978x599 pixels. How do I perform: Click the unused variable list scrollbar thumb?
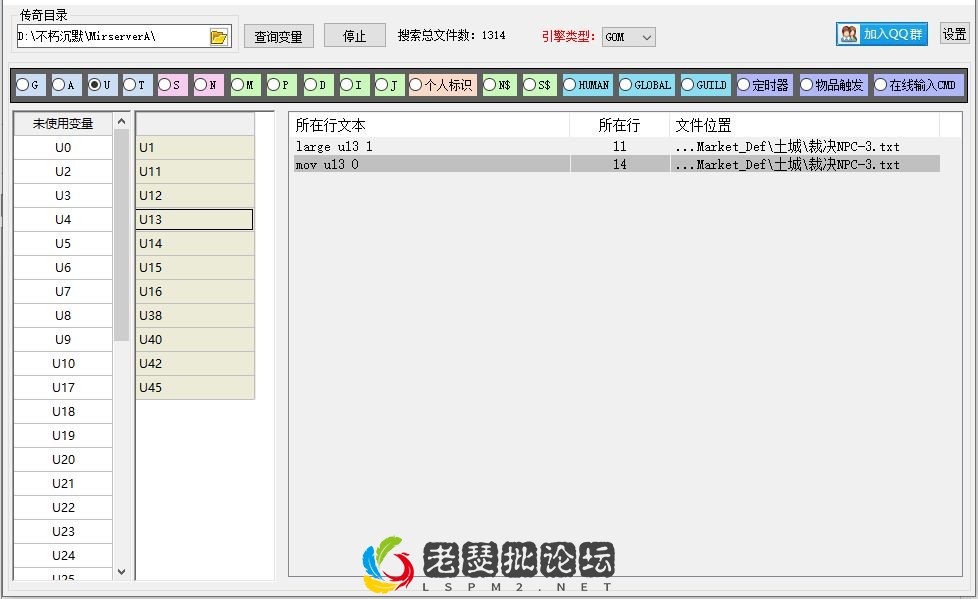click(x=122, y=235)
